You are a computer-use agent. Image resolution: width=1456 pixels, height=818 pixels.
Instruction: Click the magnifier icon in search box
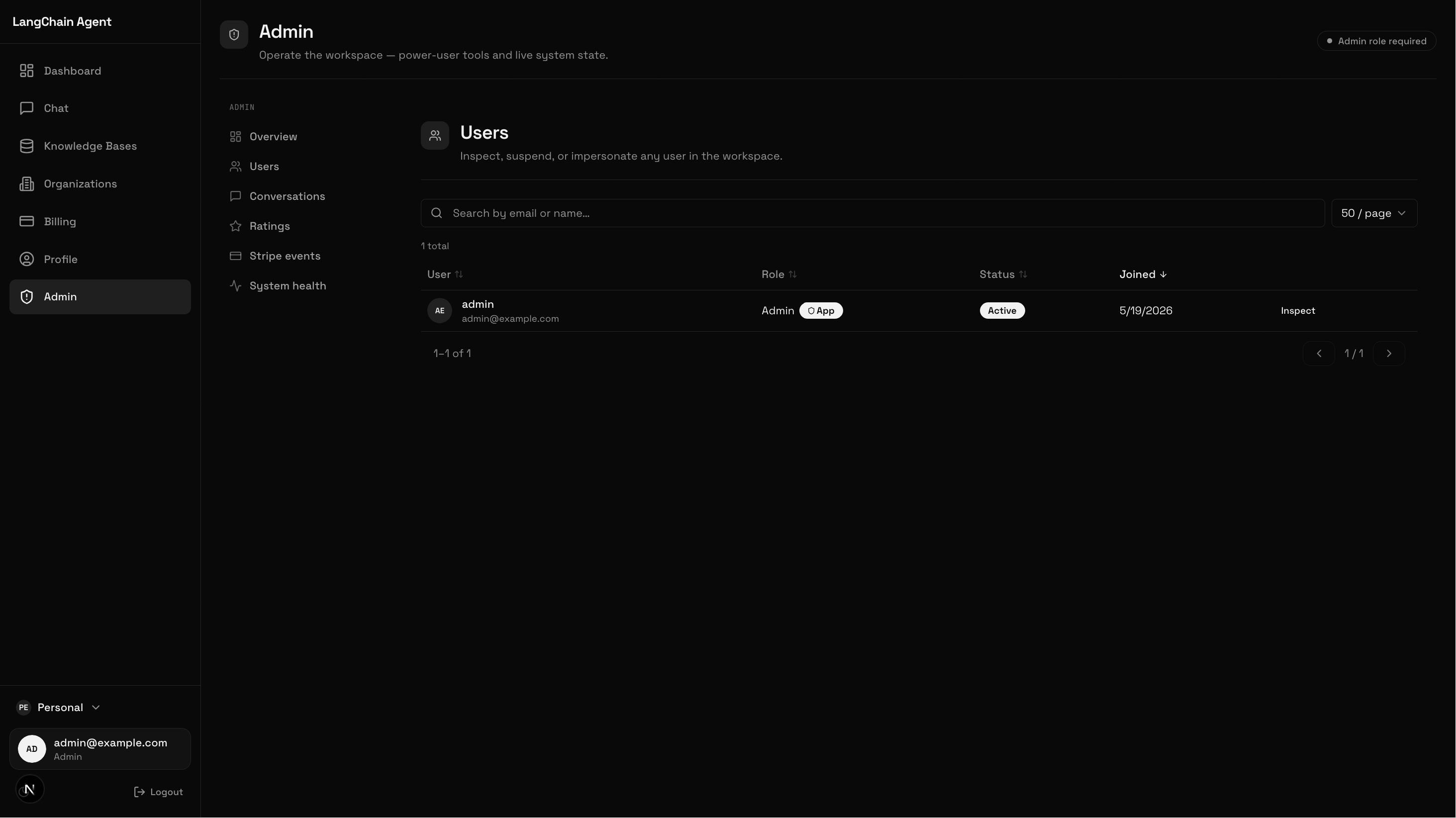[436, 213]
